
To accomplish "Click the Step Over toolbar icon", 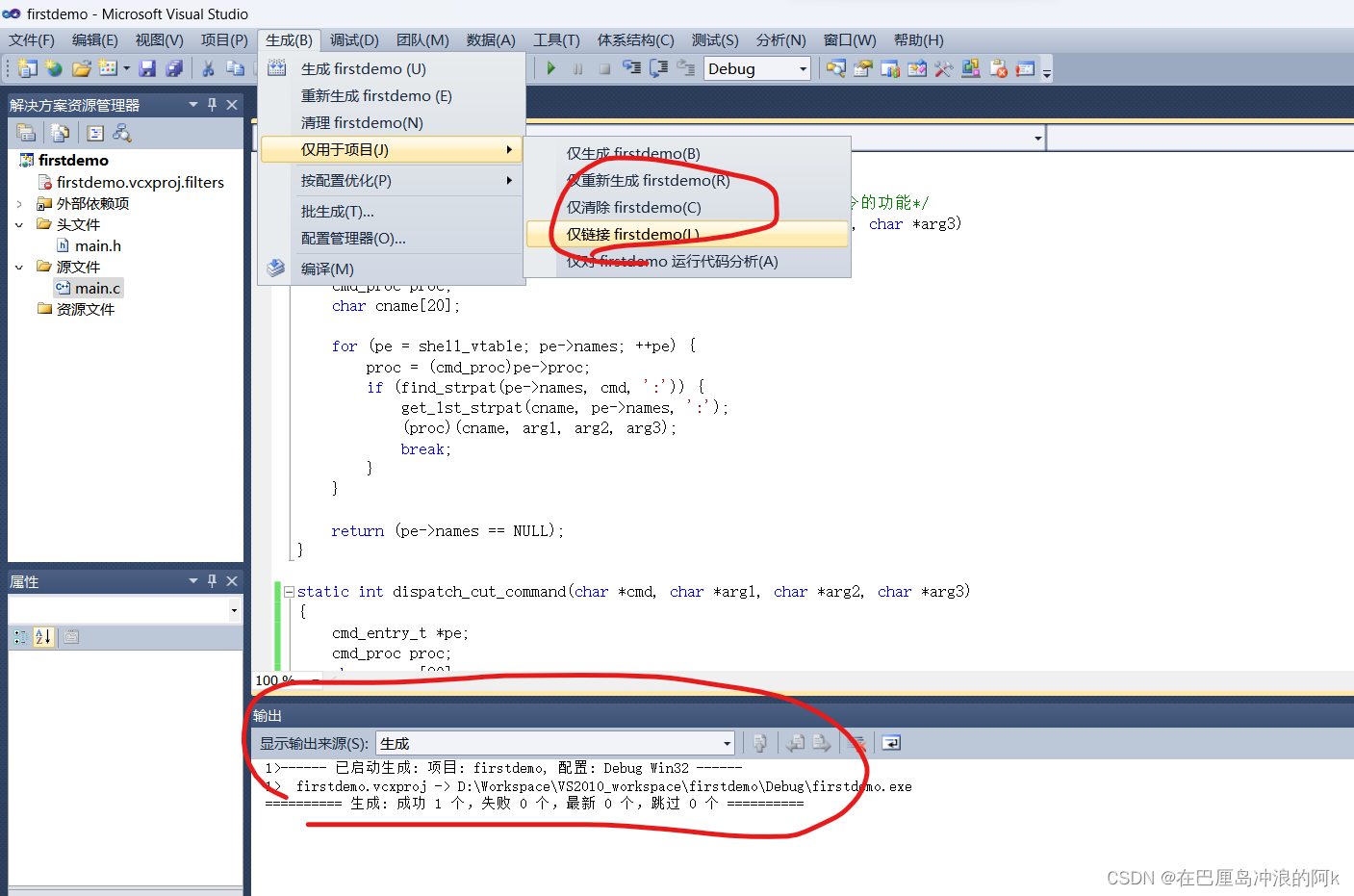I will (x=659, y=68).
